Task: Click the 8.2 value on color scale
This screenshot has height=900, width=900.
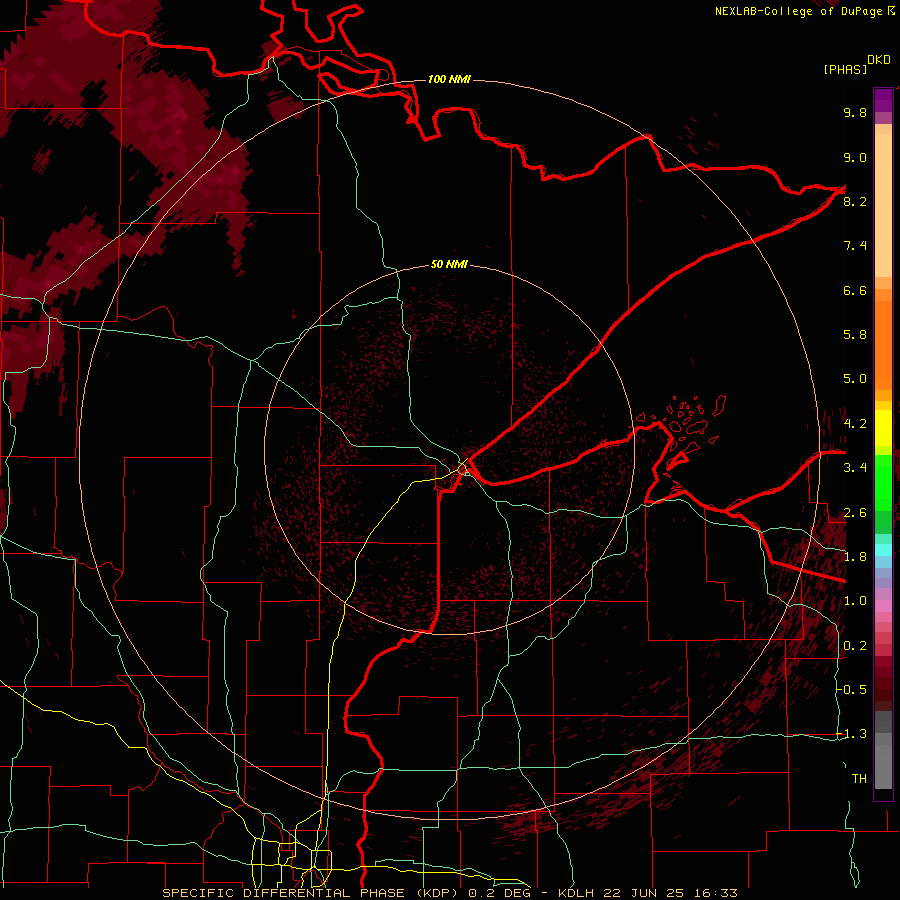Action: pos(855,201)
